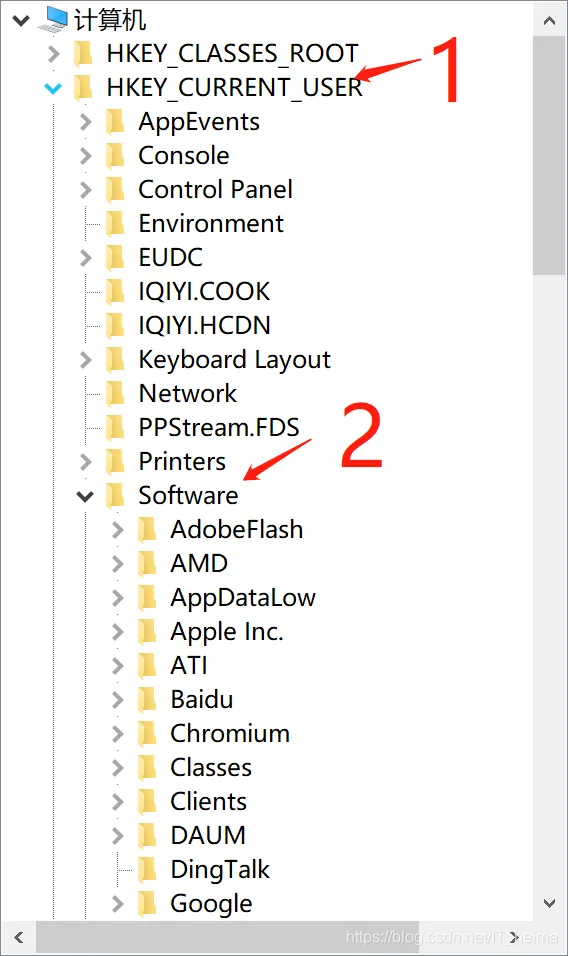Select the Apple Inc. key

[x=227, y=632]
